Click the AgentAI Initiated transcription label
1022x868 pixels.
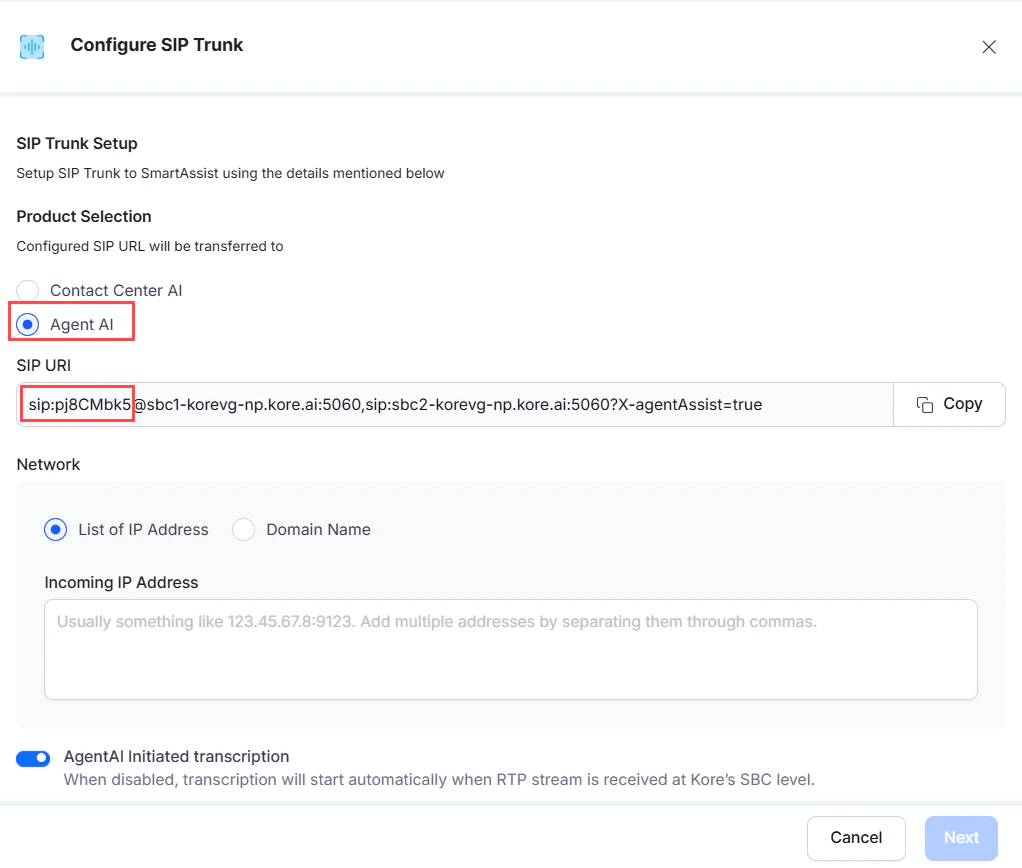pos(176,756)
